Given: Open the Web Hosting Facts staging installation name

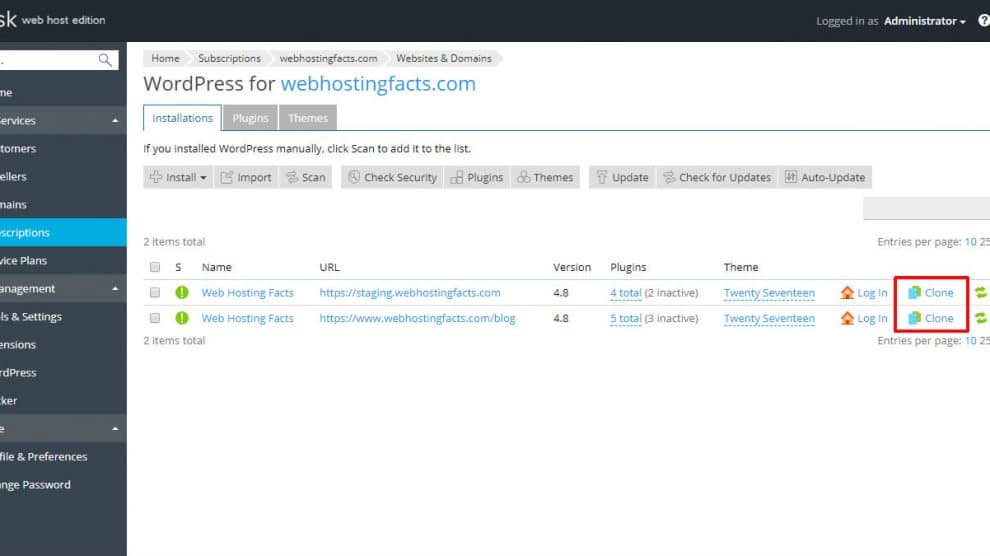Looking at the screenshot, I should [x=248, y=293].
